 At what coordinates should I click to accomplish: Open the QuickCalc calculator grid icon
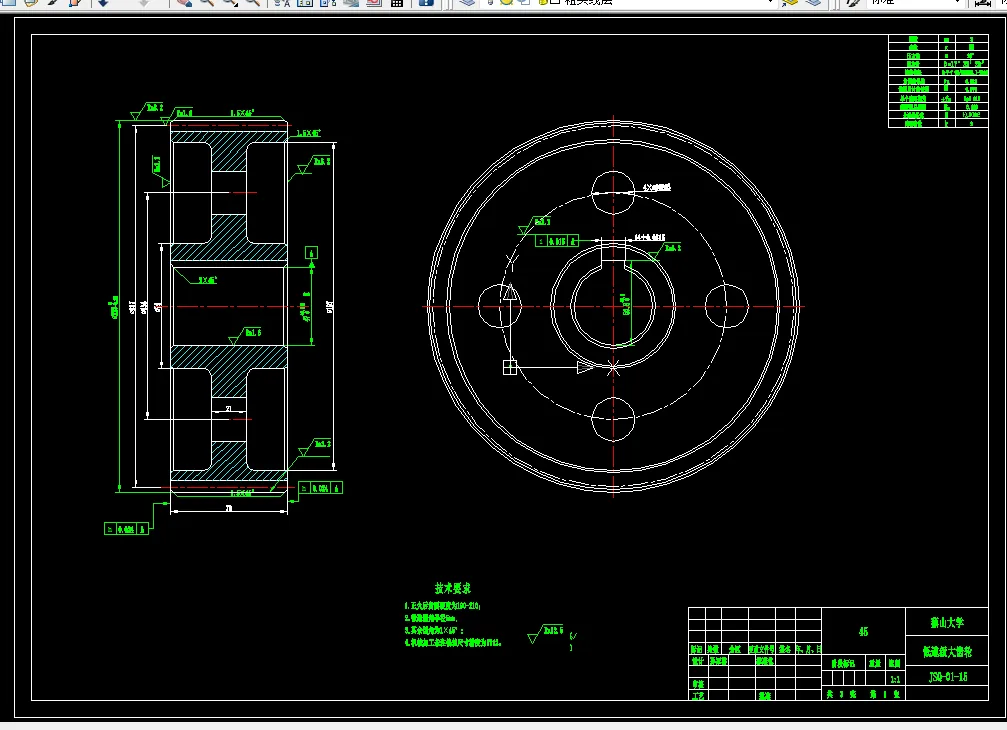tap(397, 3)
